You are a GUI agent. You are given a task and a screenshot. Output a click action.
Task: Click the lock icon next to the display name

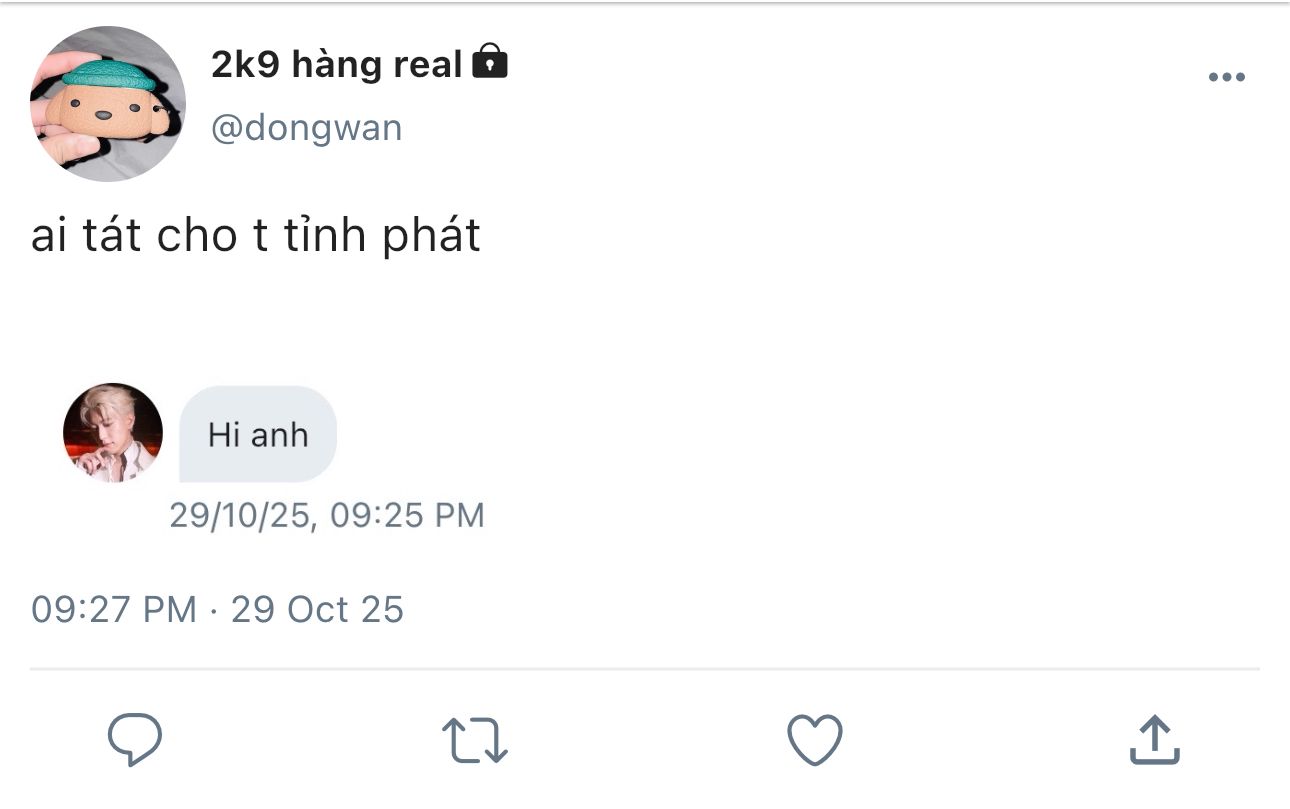pos(489,63)
